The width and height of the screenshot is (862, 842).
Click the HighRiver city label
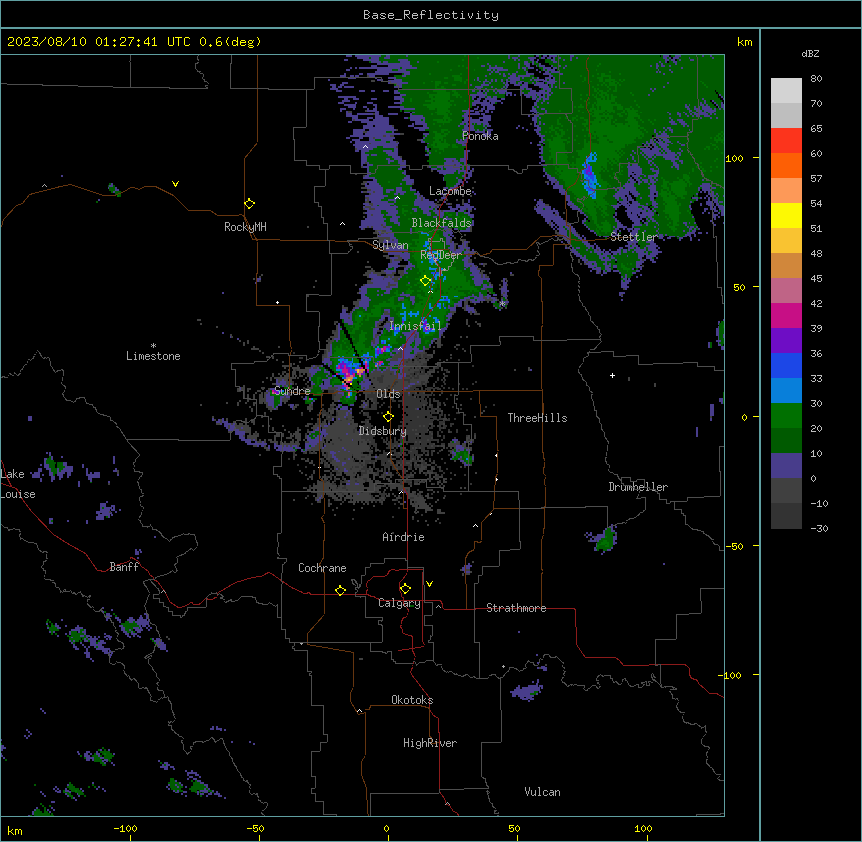[430, 743]
